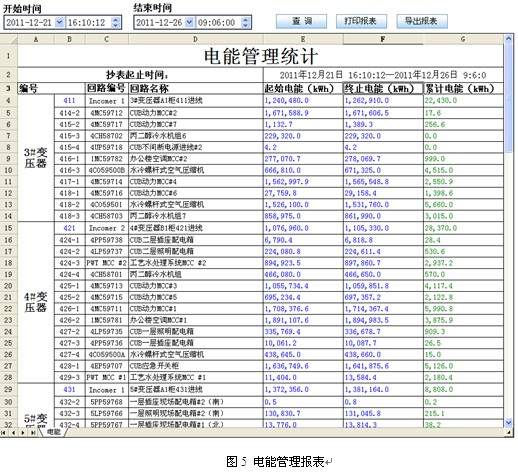Screen dimensions: 518x475
Task: Click the 终止电能 (kWh) header cell
Action: click(383, 88)
